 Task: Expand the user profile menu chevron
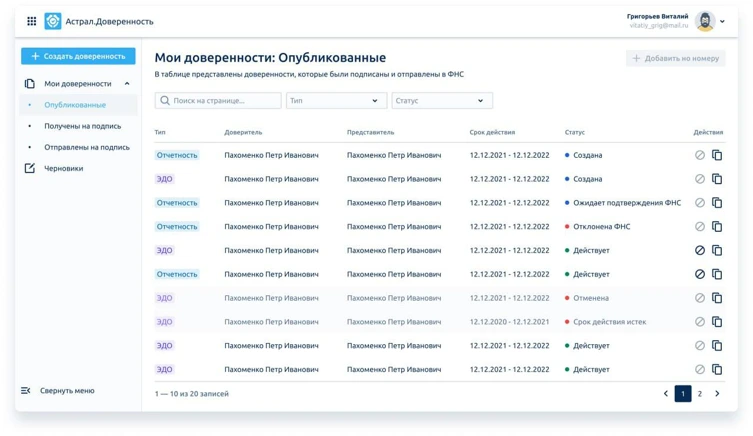[723, 21]
